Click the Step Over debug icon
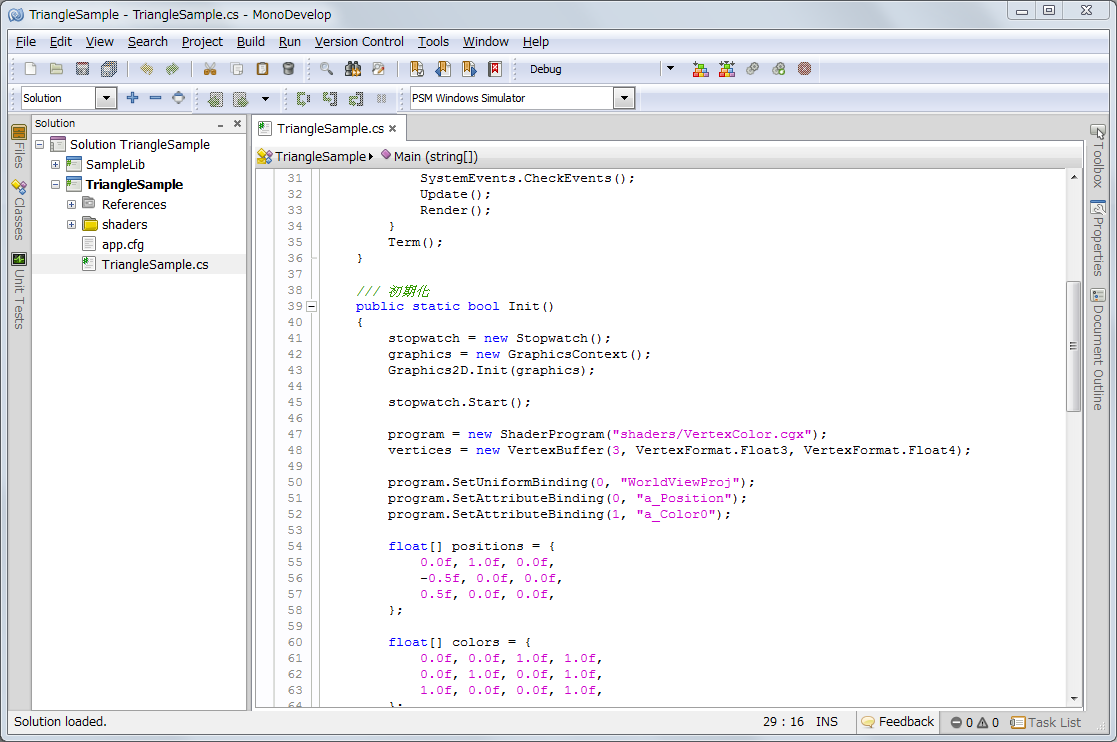This screenshot has width=1117, height=742. coord(303,98)
